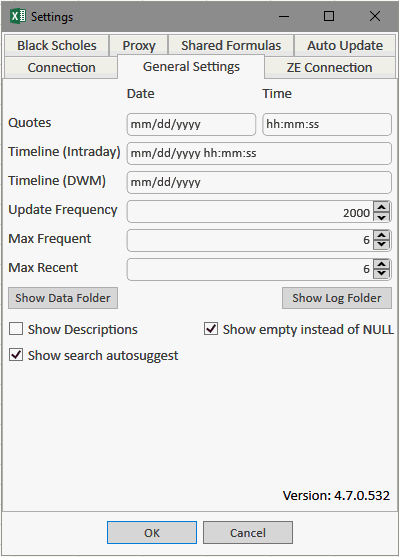Focus the Timeline (DWM) format field
Screen dimensions: 399x557
coord(259,183)
